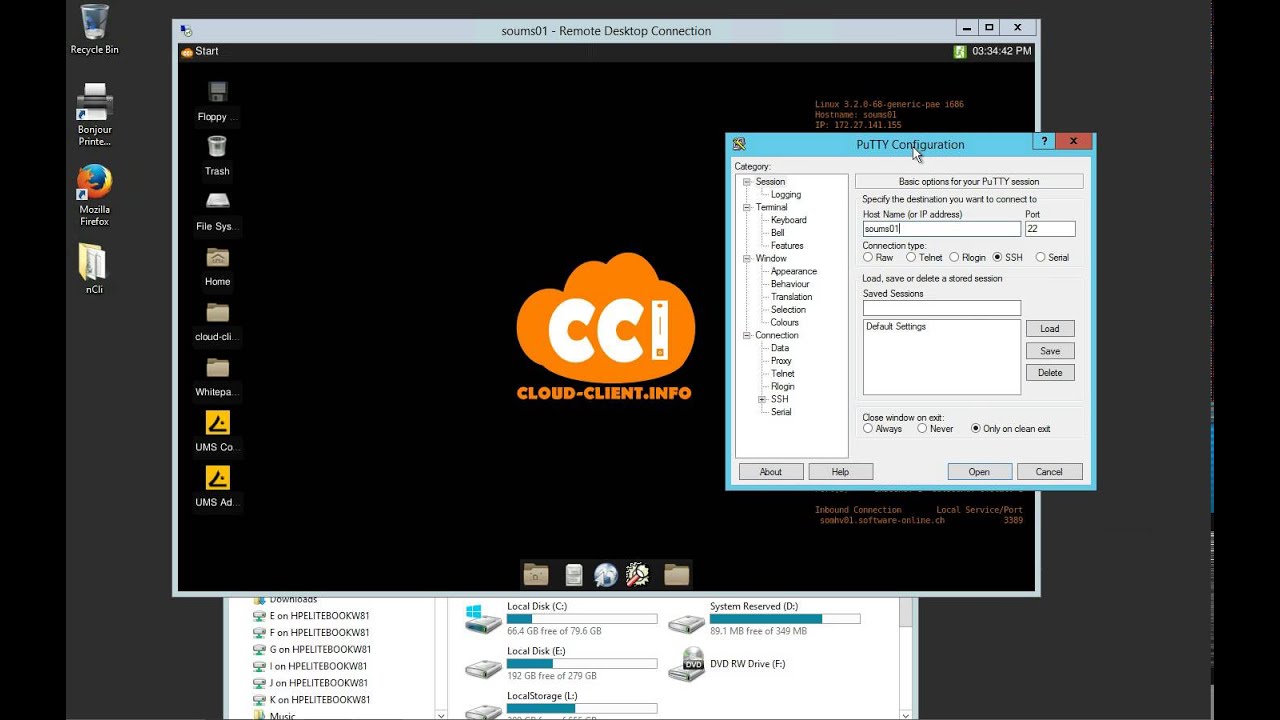
Task: Open the Translation category in PuTTY
Action: point(792,297)
